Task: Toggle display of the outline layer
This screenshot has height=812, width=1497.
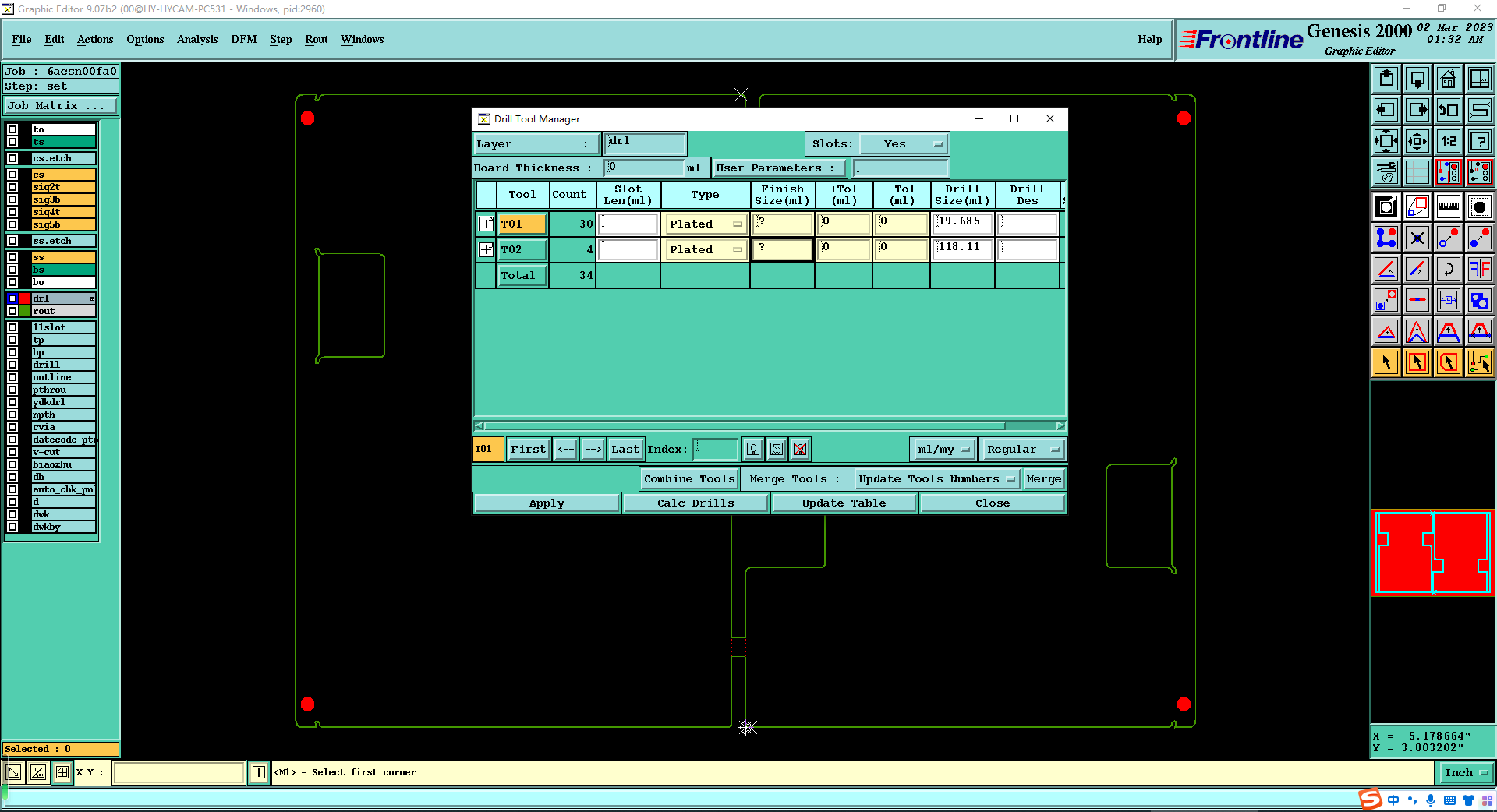Action: 12,377
